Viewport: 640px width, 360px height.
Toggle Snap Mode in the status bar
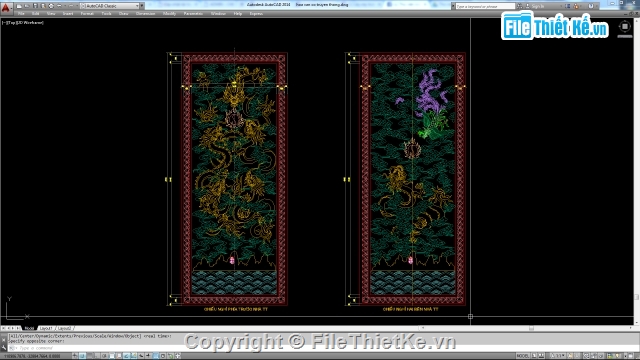point(82,356)
